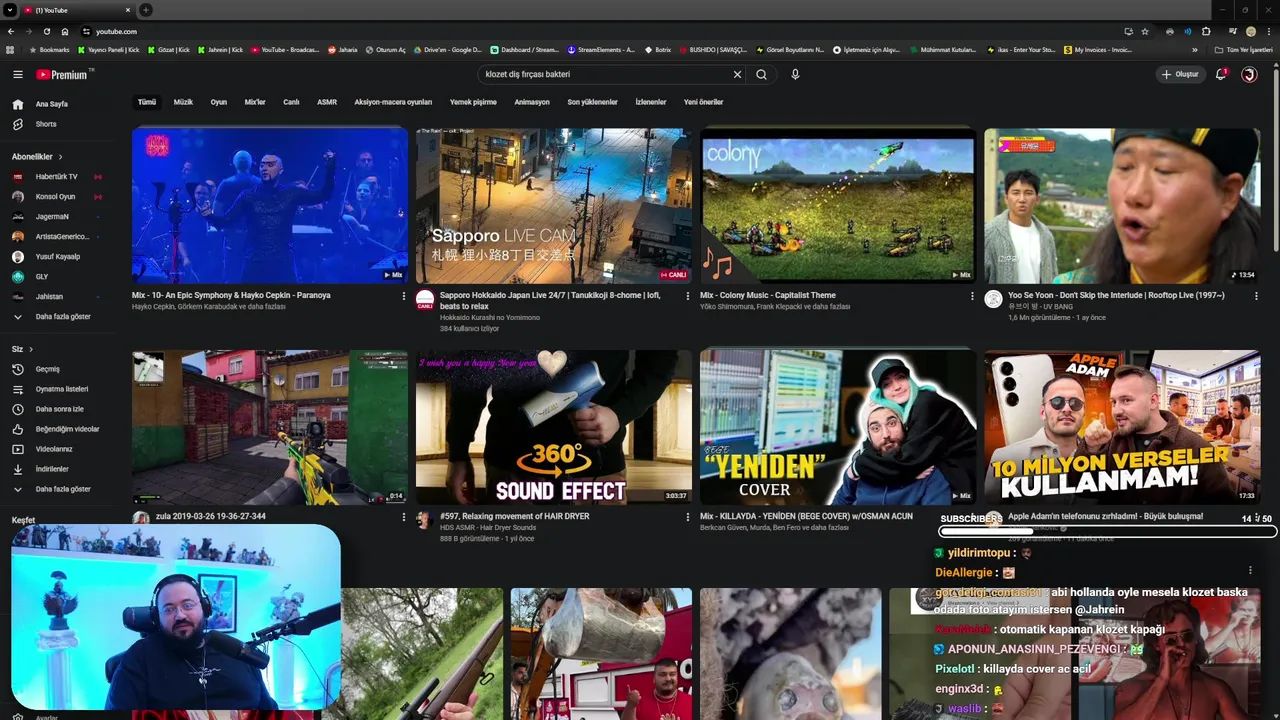Viewport: 1280px width, 720px height.
Task: Select the Mix'ler filter chip
Action: [x=255, y=102]
